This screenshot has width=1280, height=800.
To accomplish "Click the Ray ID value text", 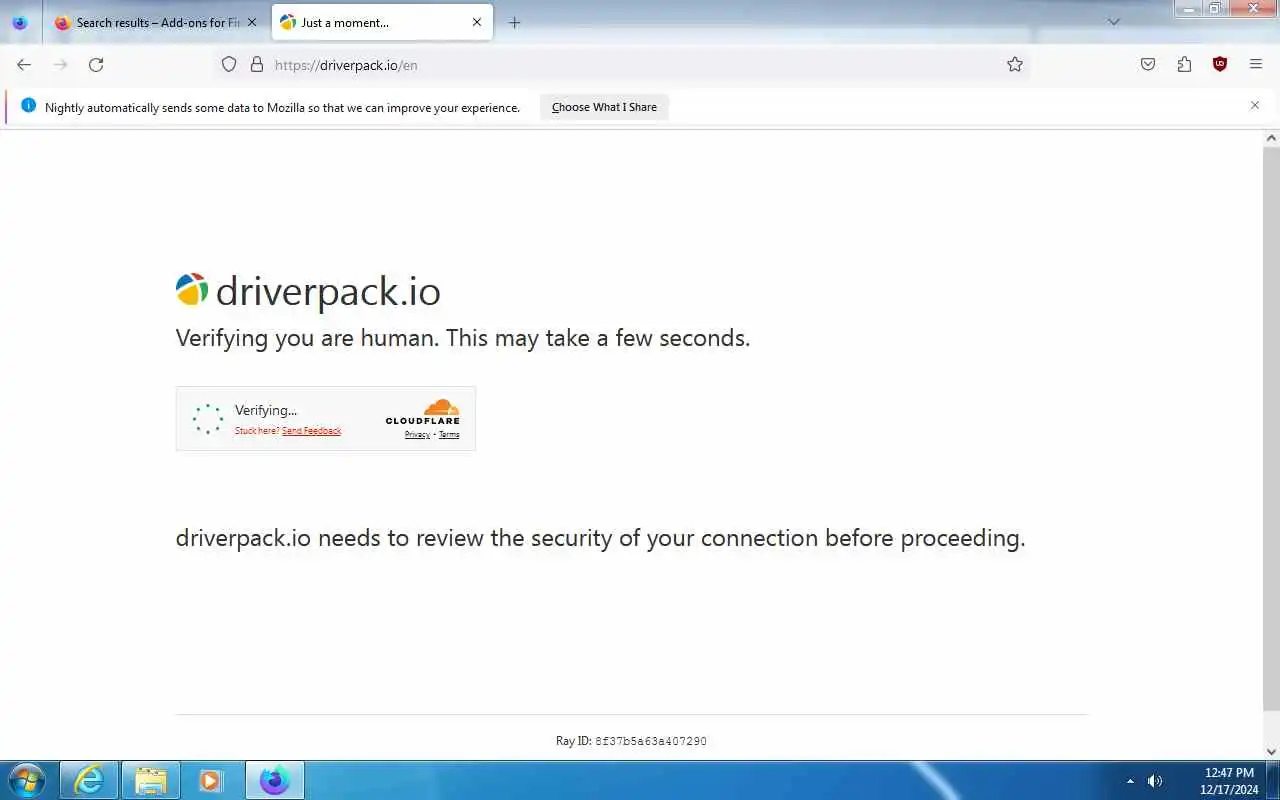I will click(x=651, y=741).
